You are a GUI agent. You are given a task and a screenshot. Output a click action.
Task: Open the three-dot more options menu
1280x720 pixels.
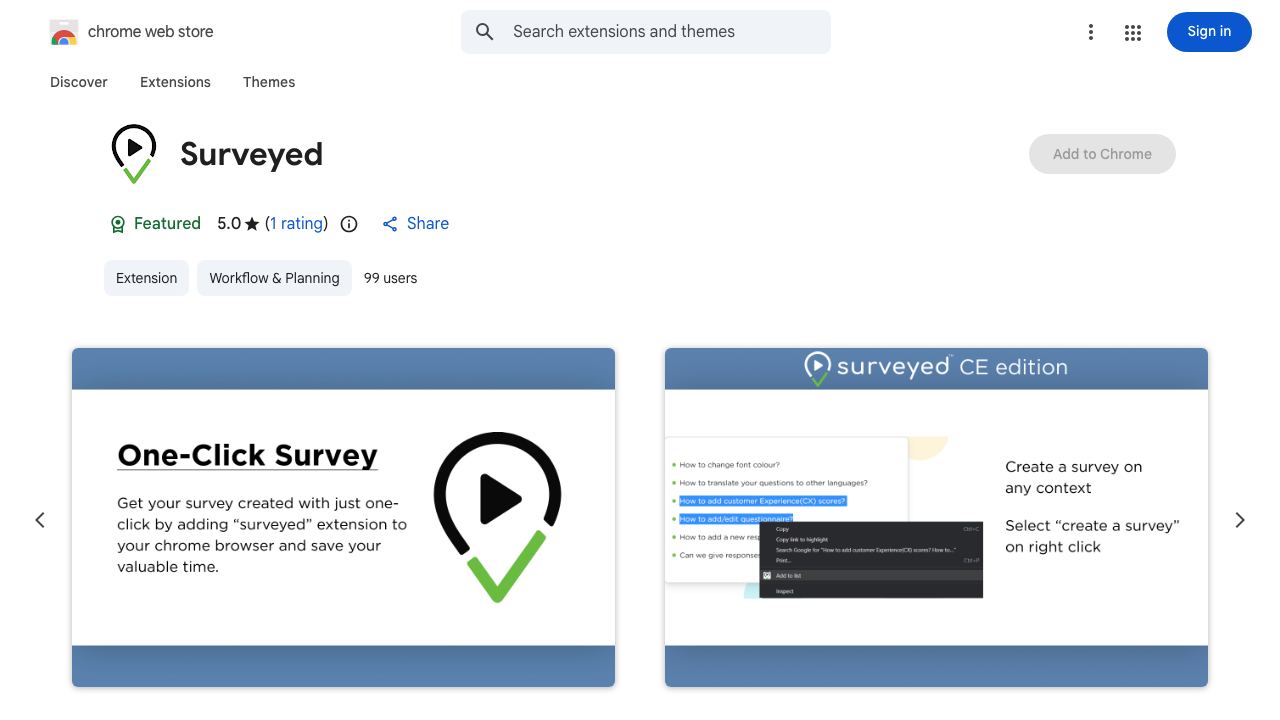click(1091, 32)
